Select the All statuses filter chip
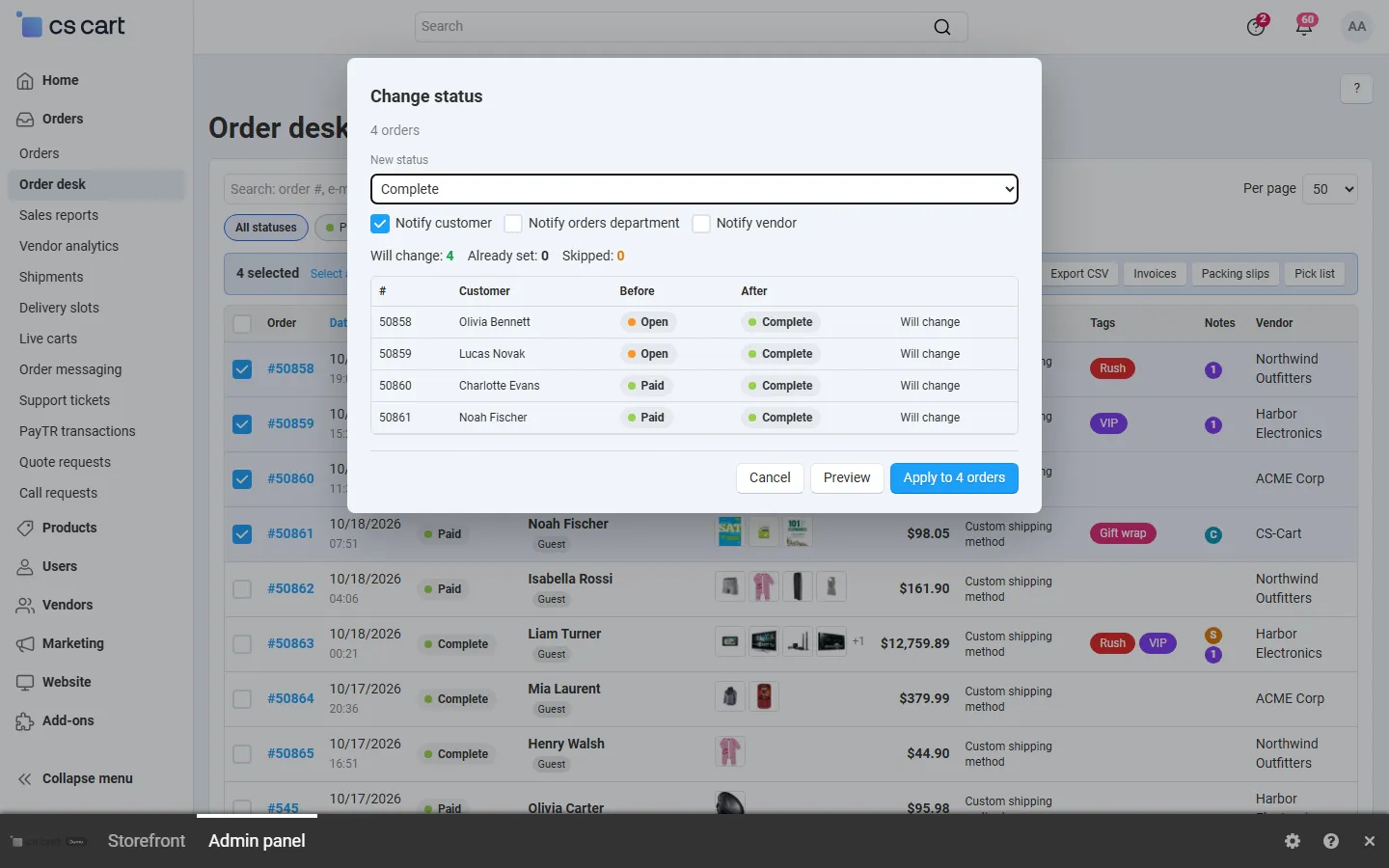 [266, 228]
